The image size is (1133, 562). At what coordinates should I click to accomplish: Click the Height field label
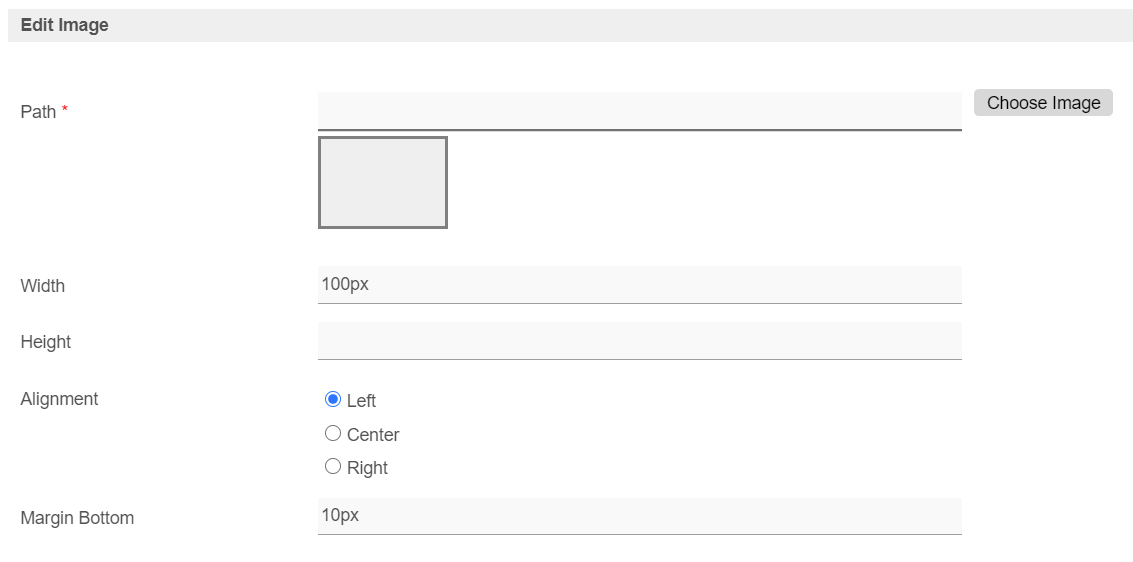[46, 342]
